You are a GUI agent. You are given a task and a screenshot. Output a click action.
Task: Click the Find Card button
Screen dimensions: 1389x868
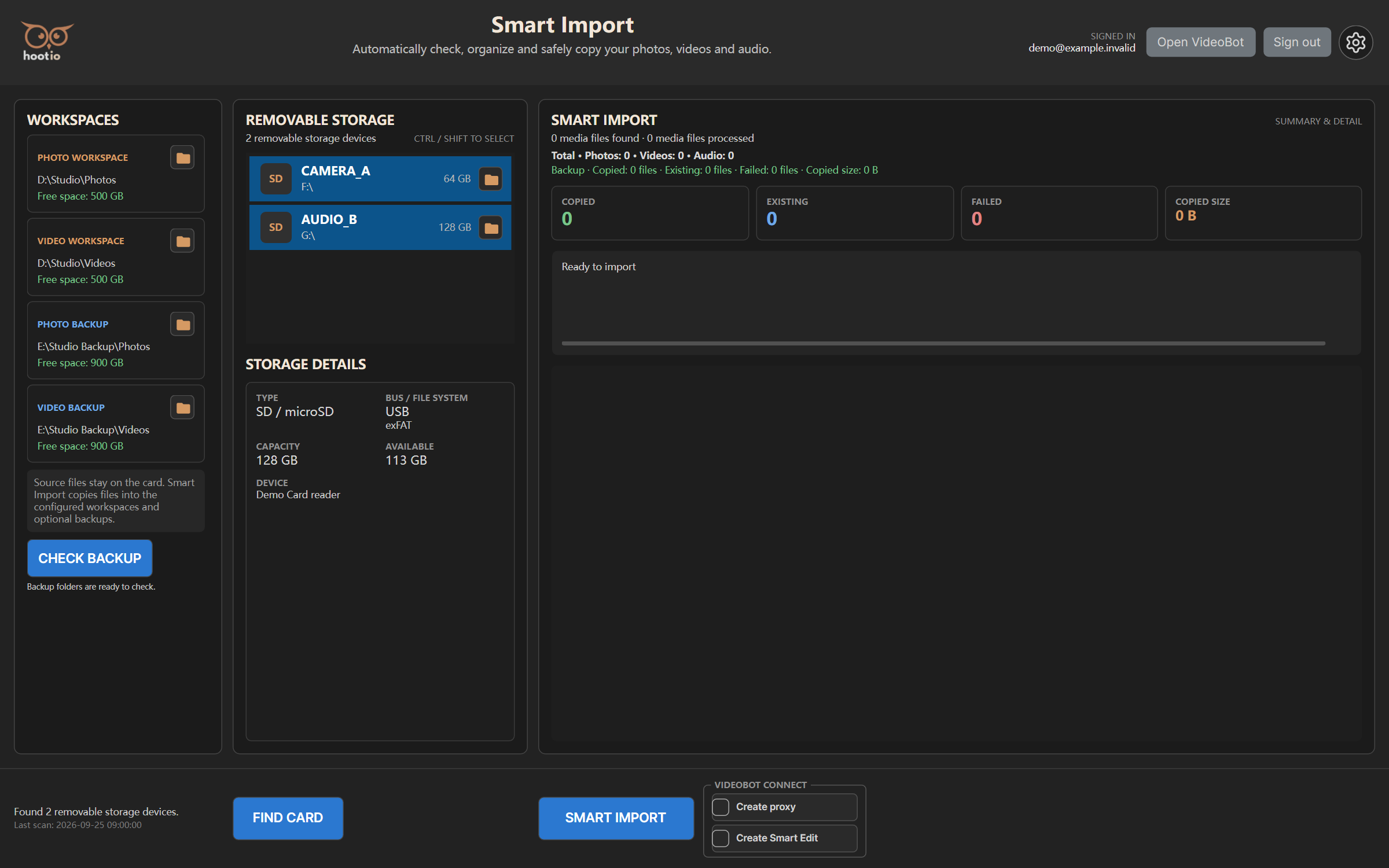(288, 818)
